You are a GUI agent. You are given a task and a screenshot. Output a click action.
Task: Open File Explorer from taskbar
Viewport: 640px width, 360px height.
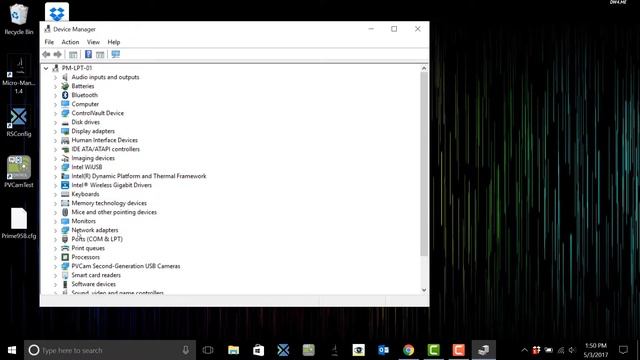(233, 350)
